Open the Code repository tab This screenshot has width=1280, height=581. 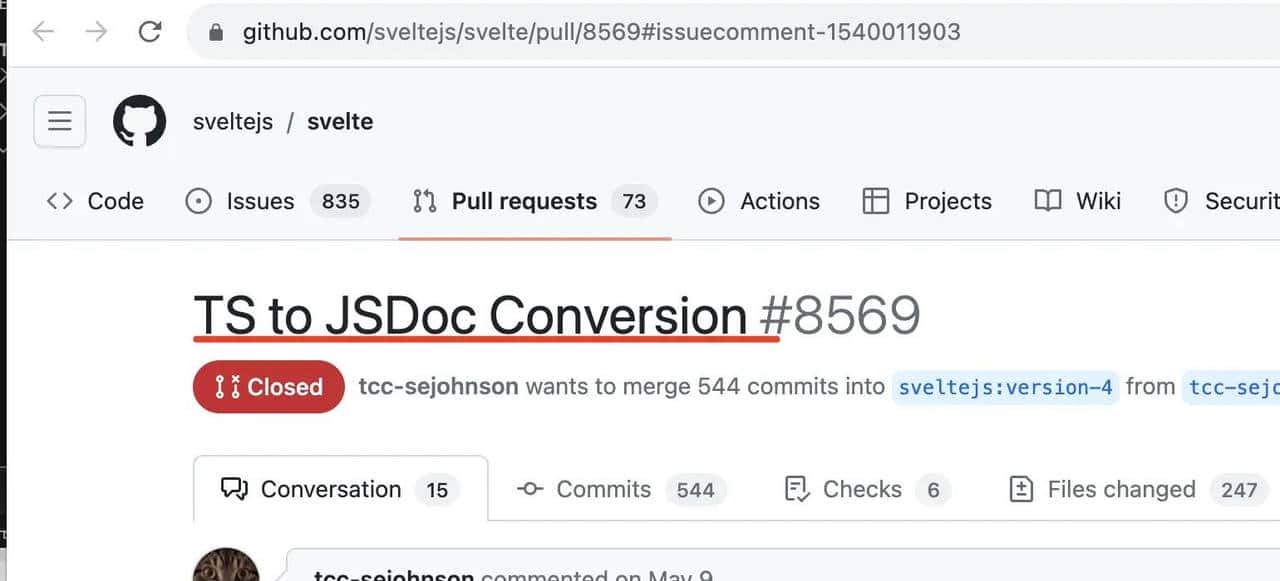[x=96, y=201]
